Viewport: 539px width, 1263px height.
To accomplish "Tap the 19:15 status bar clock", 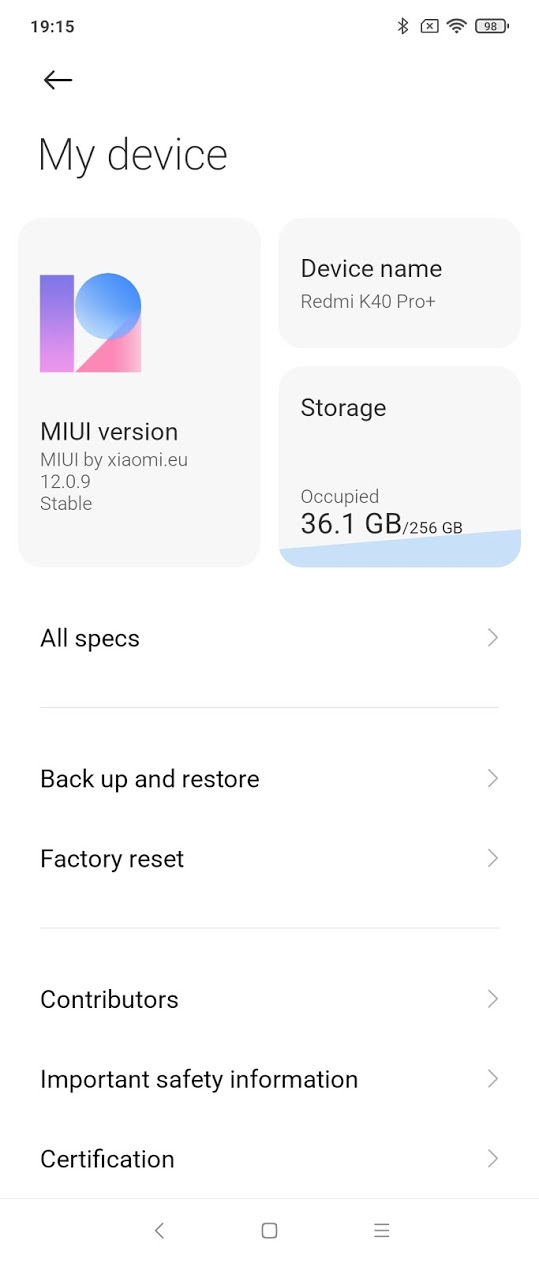I will tap(52, 27).
